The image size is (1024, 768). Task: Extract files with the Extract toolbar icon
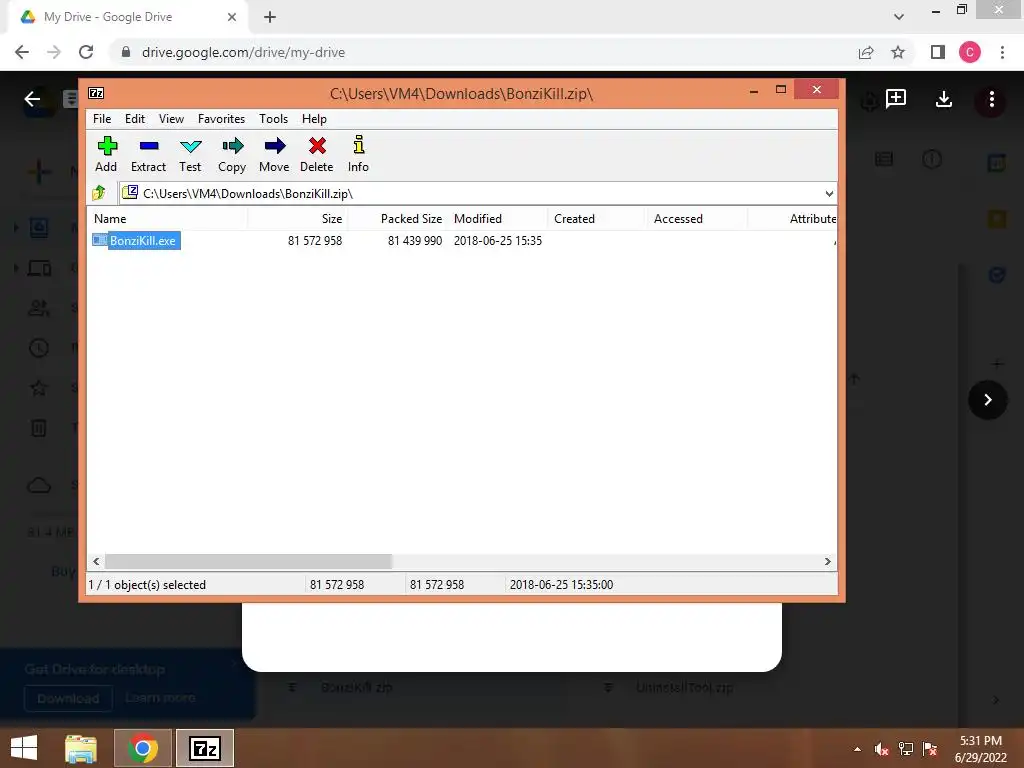point(148,155)
